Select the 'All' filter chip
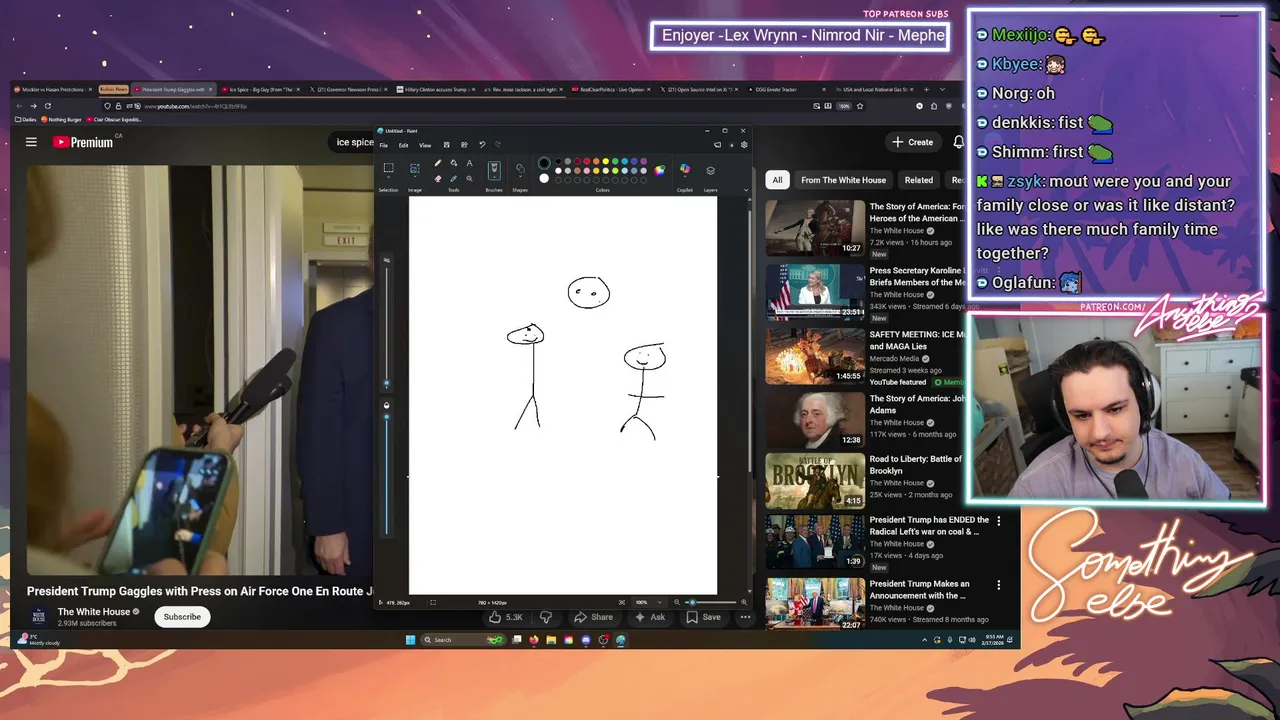Screen dimensions: 1280x720 tap(777, 180)
